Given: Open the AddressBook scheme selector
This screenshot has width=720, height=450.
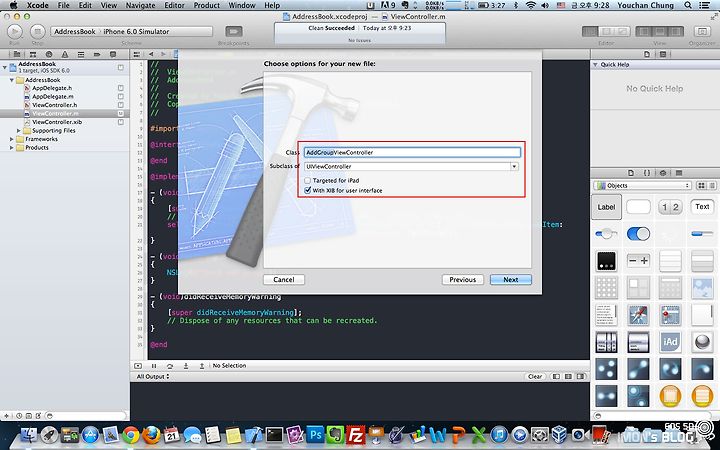Looking at the screenshot, I should click(x=75, y=31).
